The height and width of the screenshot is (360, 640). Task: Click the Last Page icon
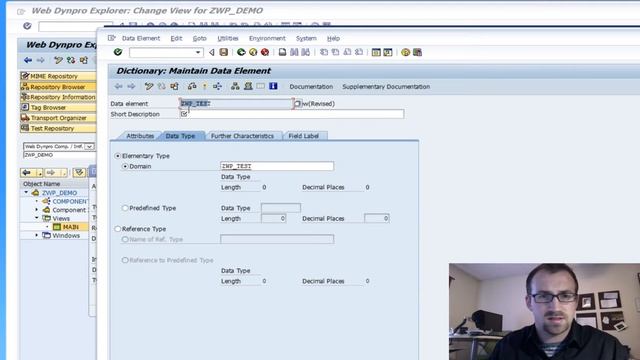tap(359, 52)
